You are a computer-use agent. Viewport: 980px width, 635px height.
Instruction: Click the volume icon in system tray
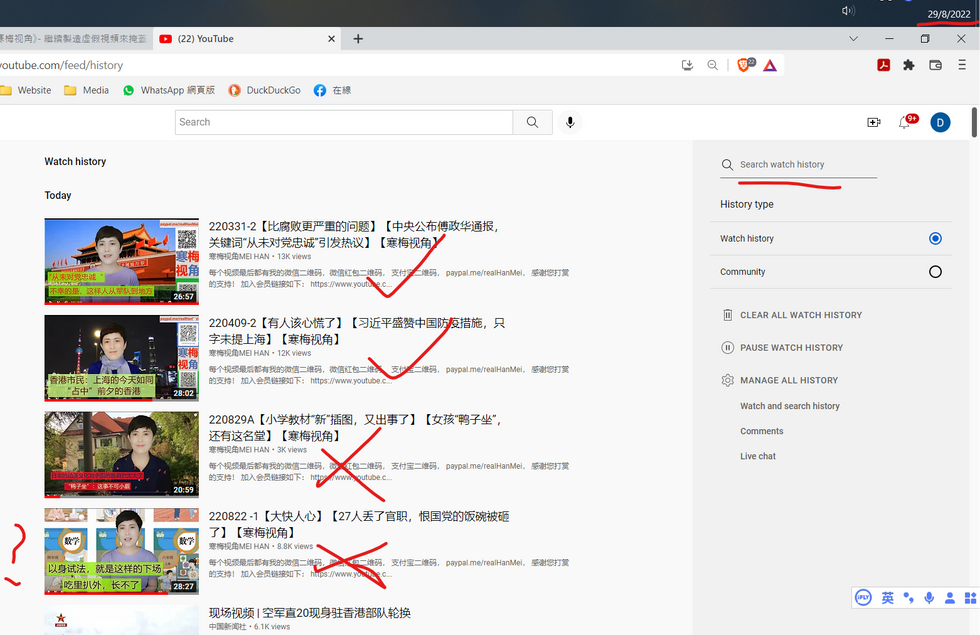click(848, 11)
